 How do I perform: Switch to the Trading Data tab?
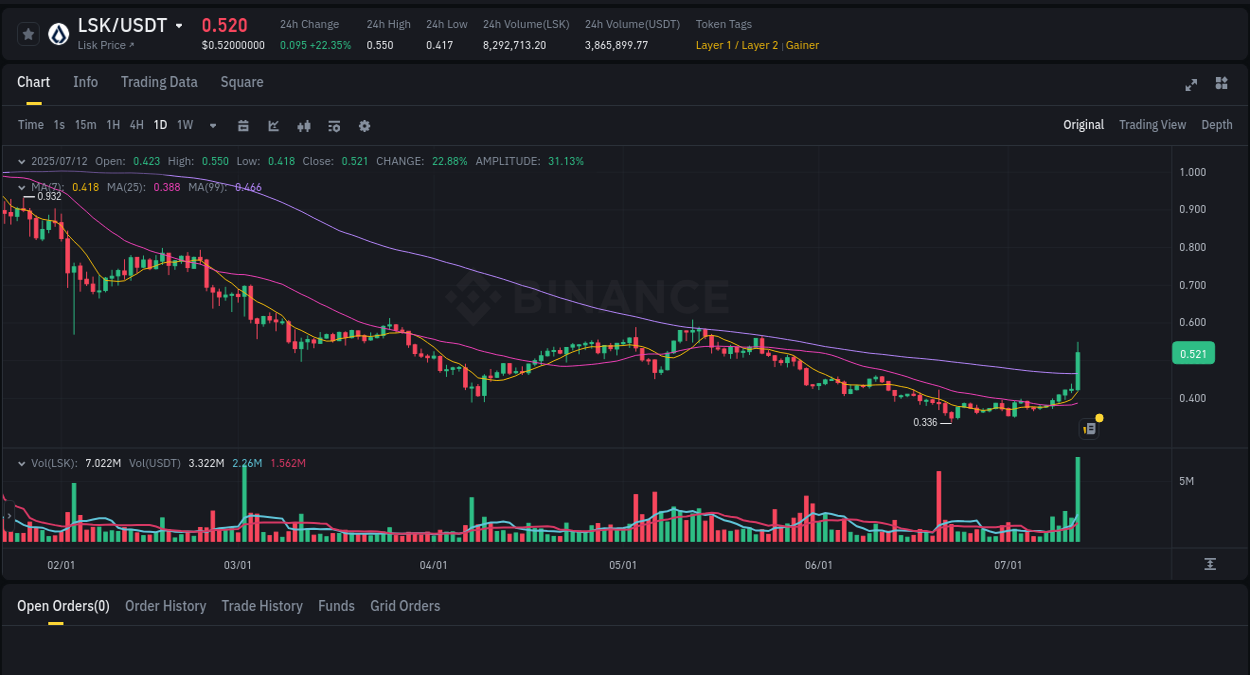pyautogui.click(x=159, y=82)
